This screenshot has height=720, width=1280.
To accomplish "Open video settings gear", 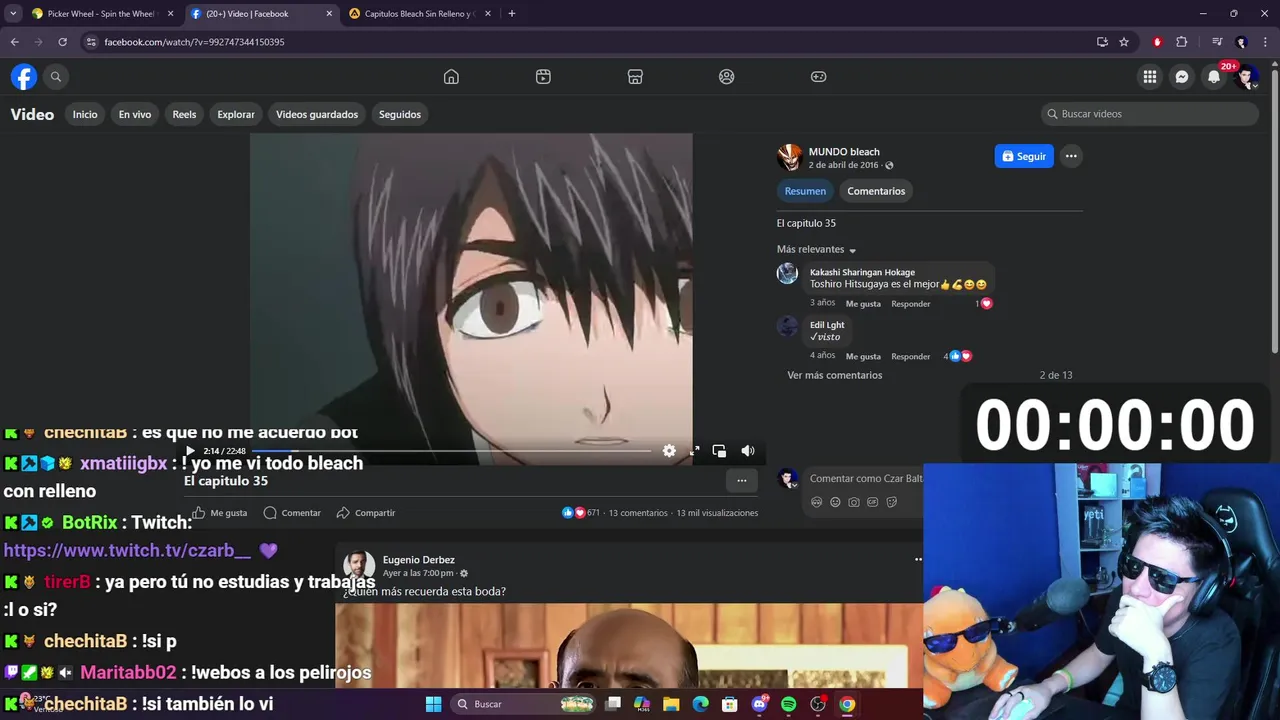I will pos(669,451).
